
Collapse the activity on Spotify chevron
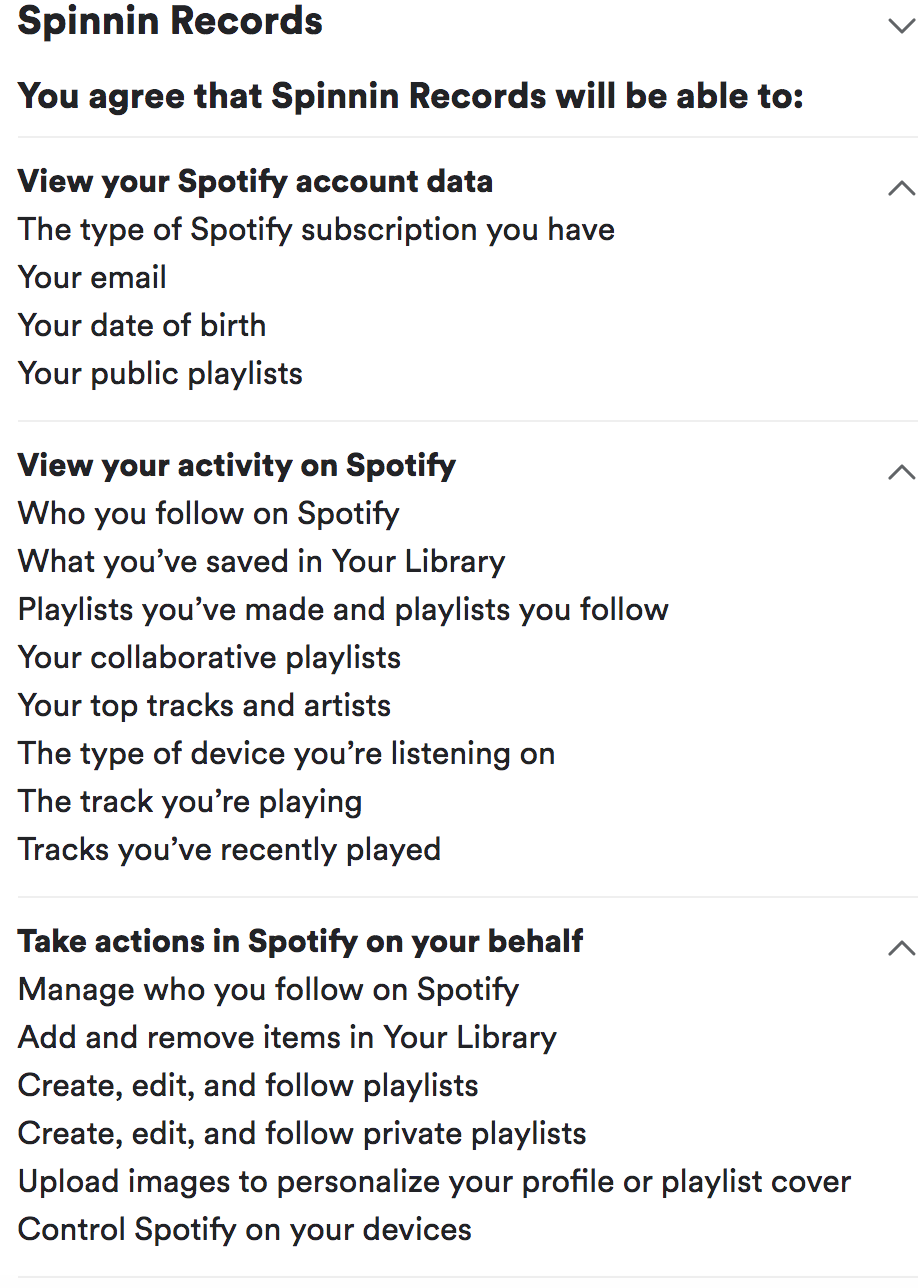tap(901, 471)
